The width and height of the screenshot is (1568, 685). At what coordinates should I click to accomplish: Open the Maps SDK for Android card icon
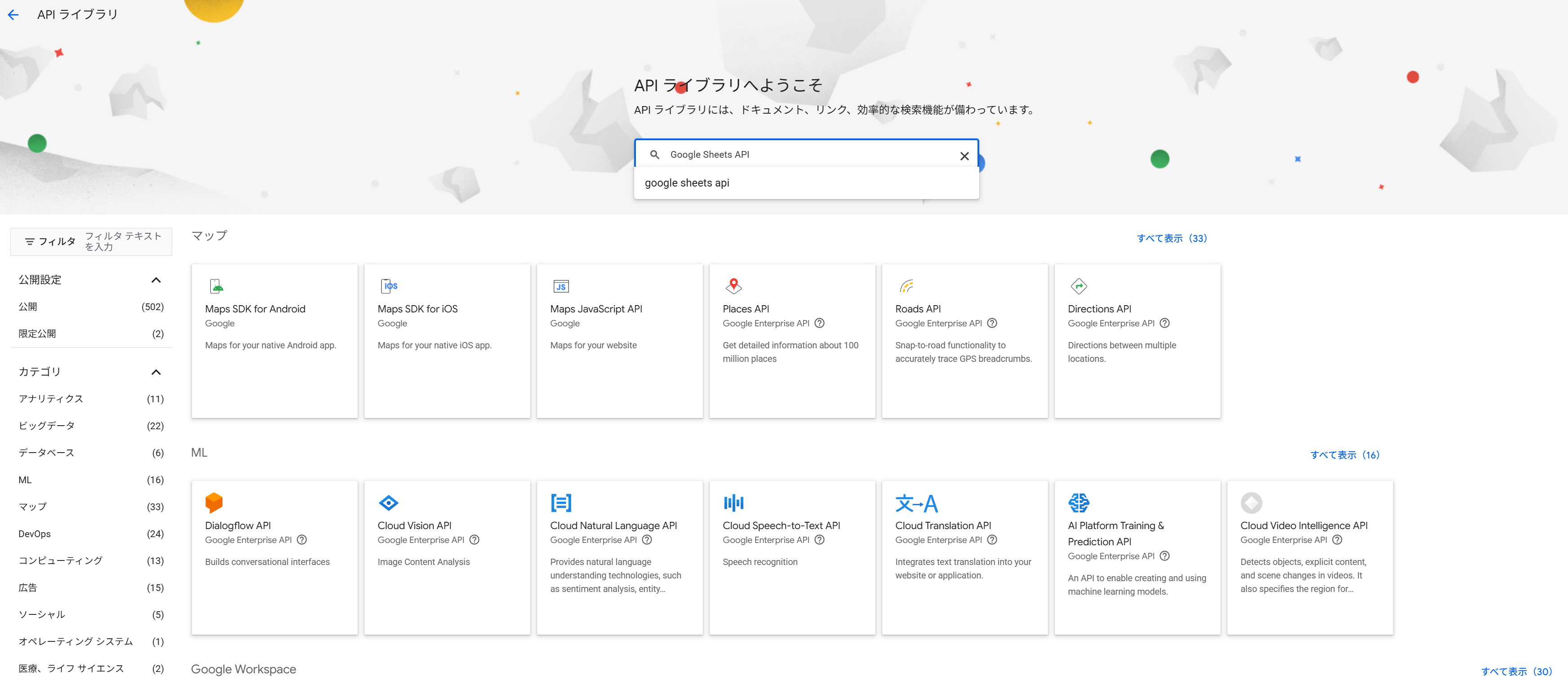[x=216, y=285]
